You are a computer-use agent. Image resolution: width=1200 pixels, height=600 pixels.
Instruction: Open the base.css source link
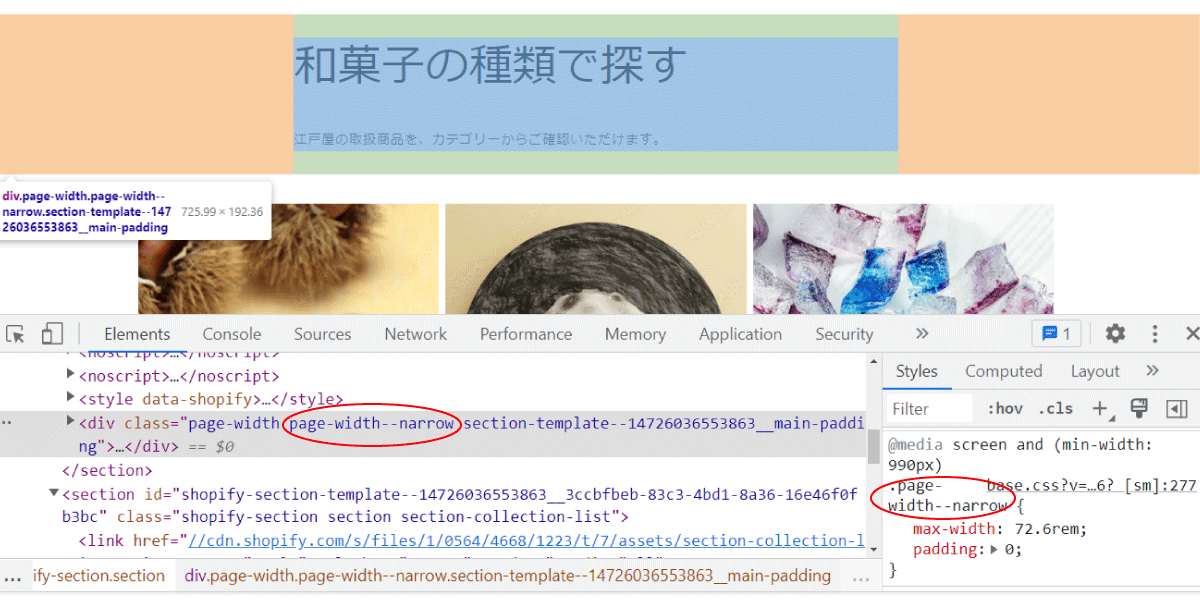(1091, 485)
